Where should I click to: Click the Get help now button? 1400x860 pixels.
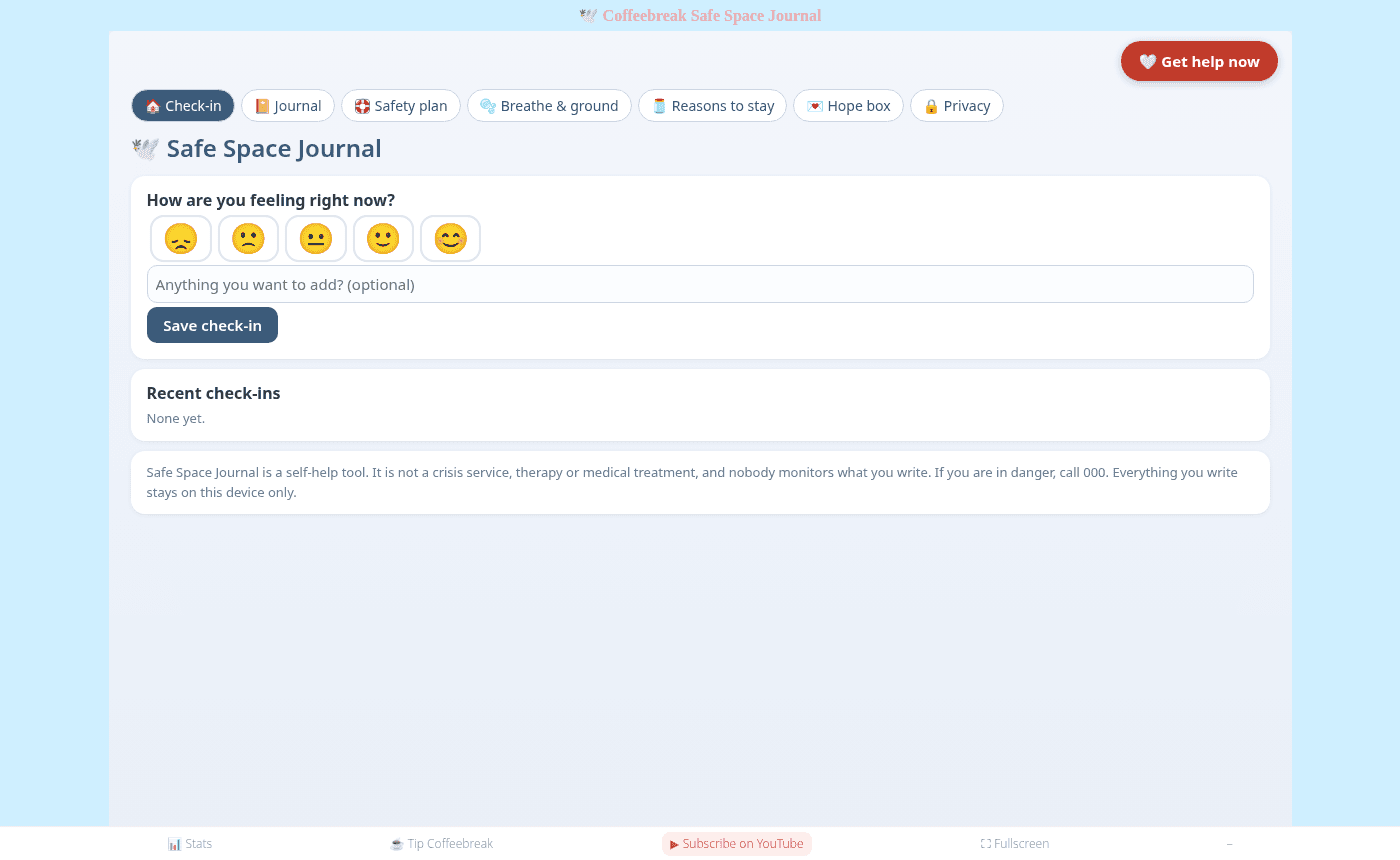1199,62
